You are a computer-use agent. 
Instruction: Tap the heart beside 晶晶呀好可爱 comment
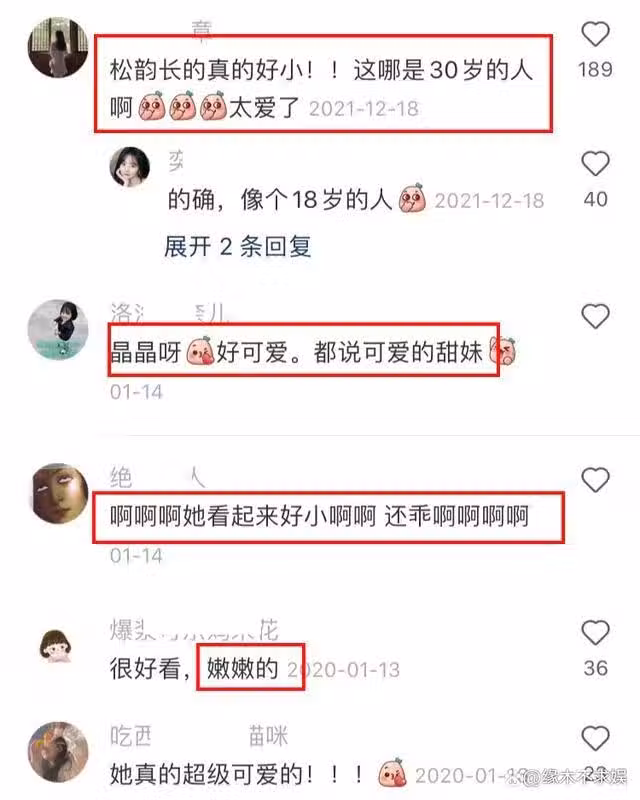[x=596, y=316]
